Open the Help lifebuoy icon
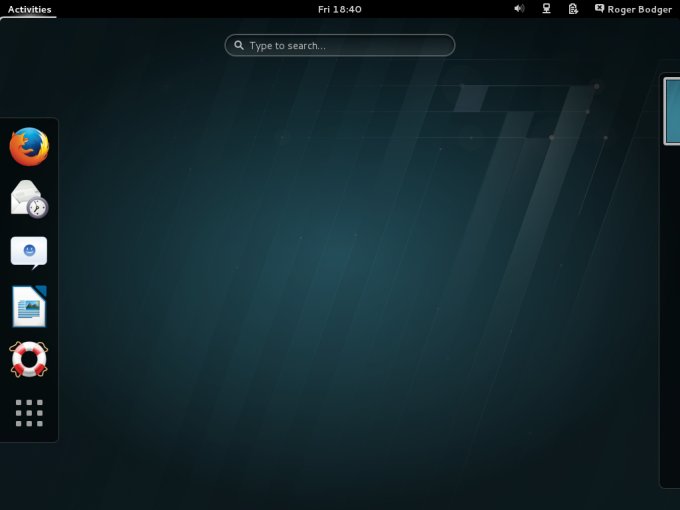 click(29, 359)
